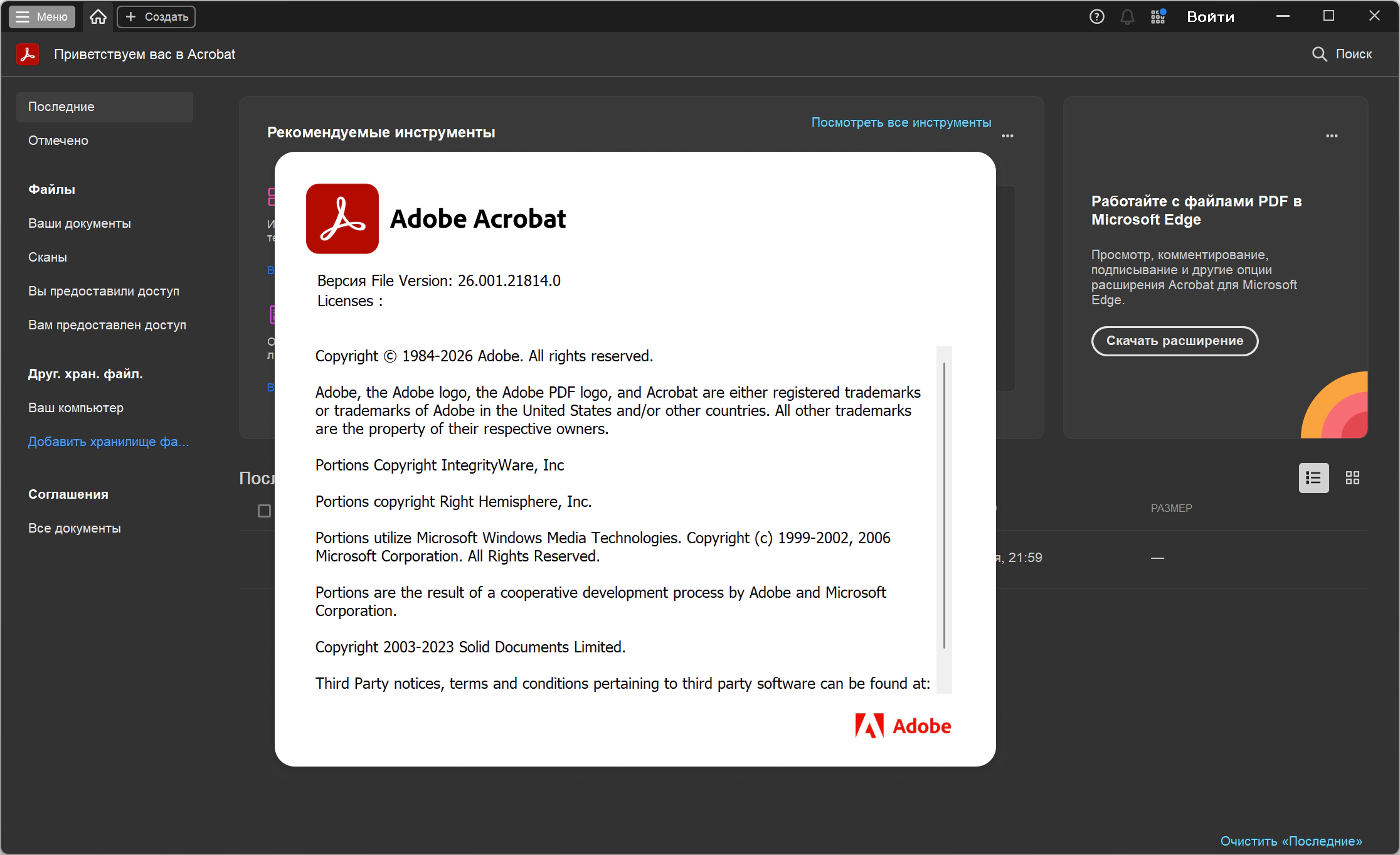Viewport: 1400px width, 855px height.
Task: Click Добавить хранилище файлов link
Action: click(x=109, y=442)
